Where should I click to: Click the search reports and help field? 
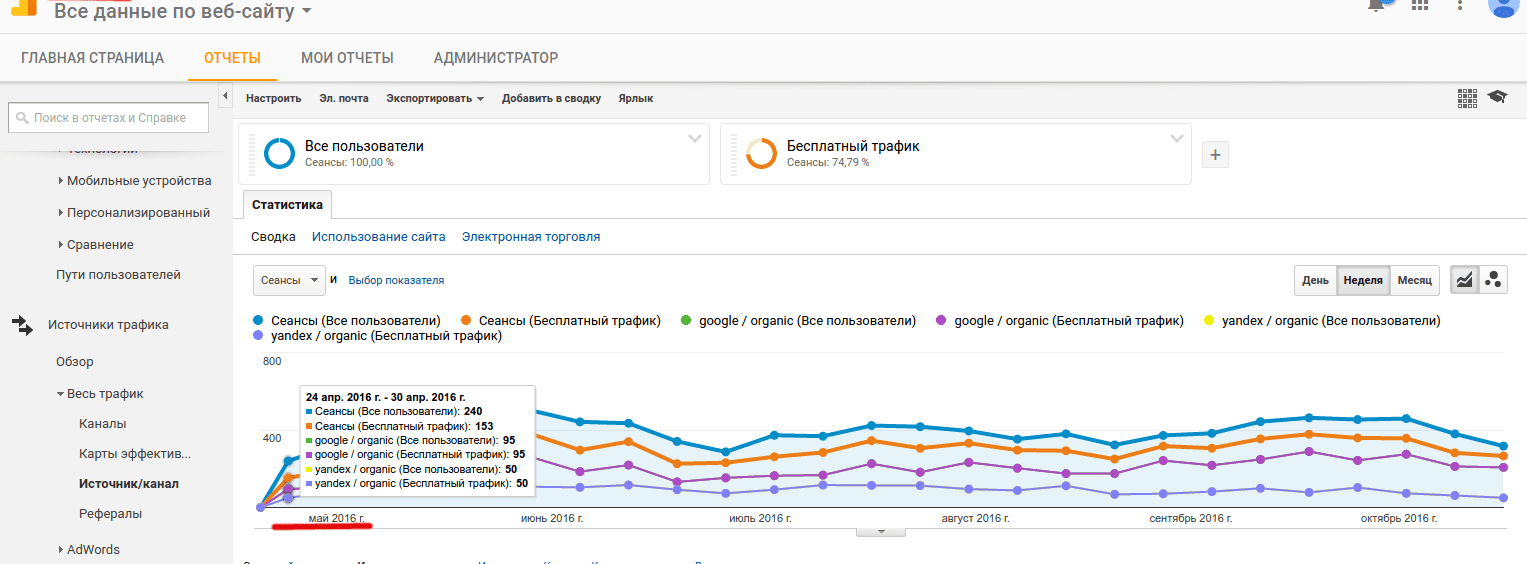[x=109, y=118]
